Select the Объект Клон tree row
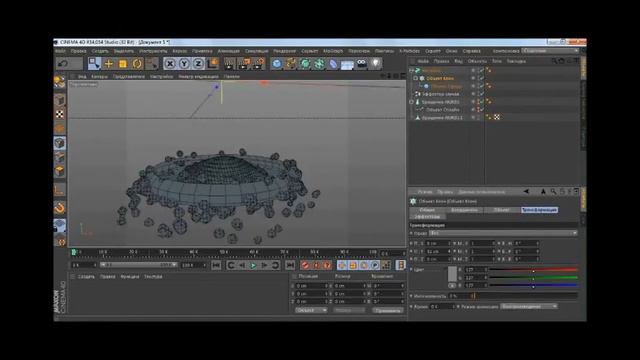 (440, 78)
